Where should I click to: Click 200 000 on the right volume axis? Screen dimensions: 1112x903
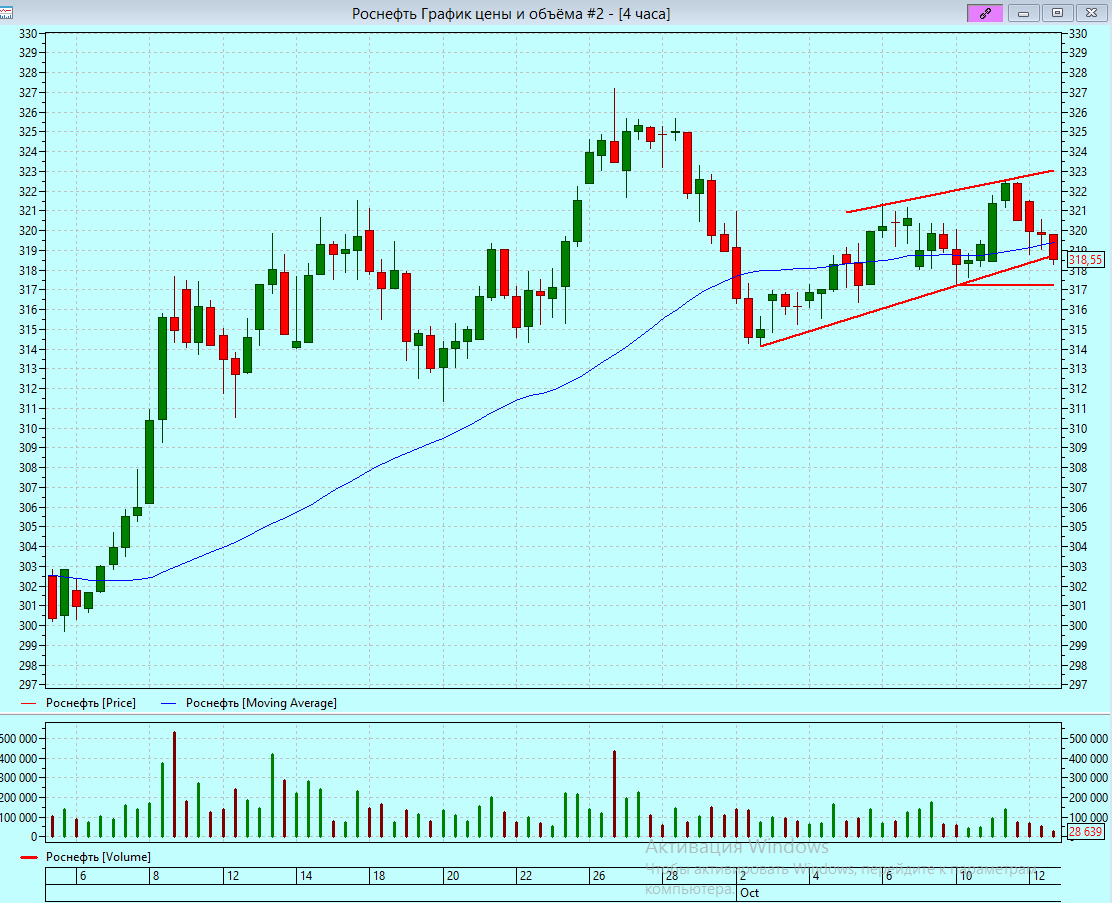pos(1088,798)
